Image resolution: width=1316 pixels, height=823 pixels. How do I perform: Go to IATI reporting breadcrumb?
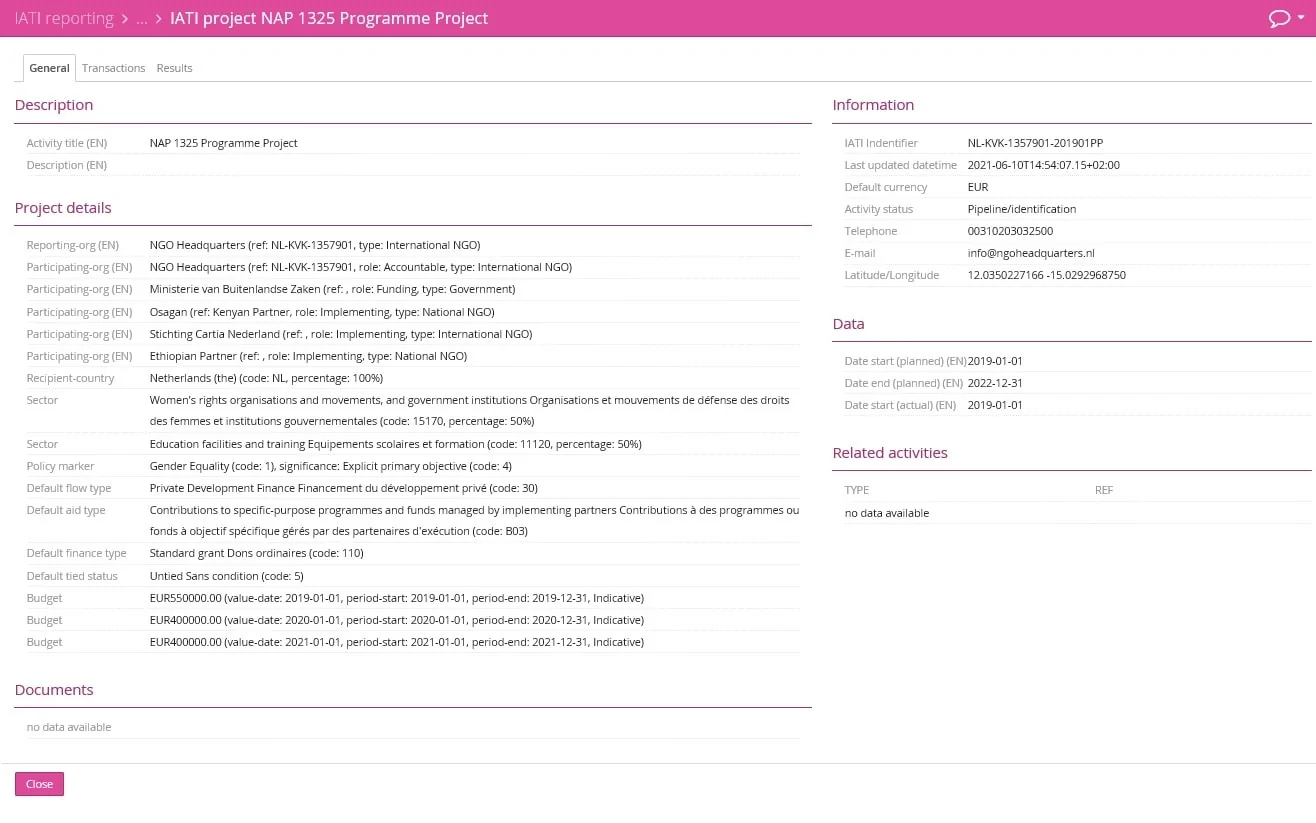point(64,18)
